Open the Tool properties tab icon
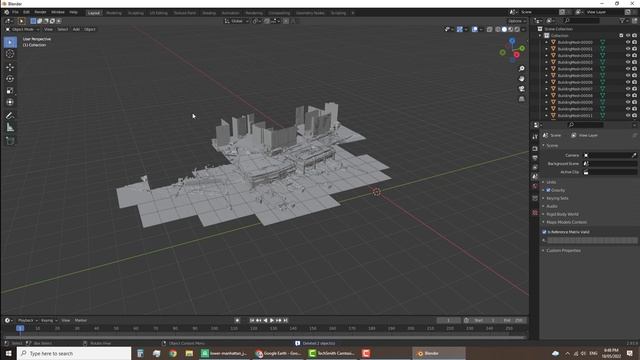 [x=535, y=137]
